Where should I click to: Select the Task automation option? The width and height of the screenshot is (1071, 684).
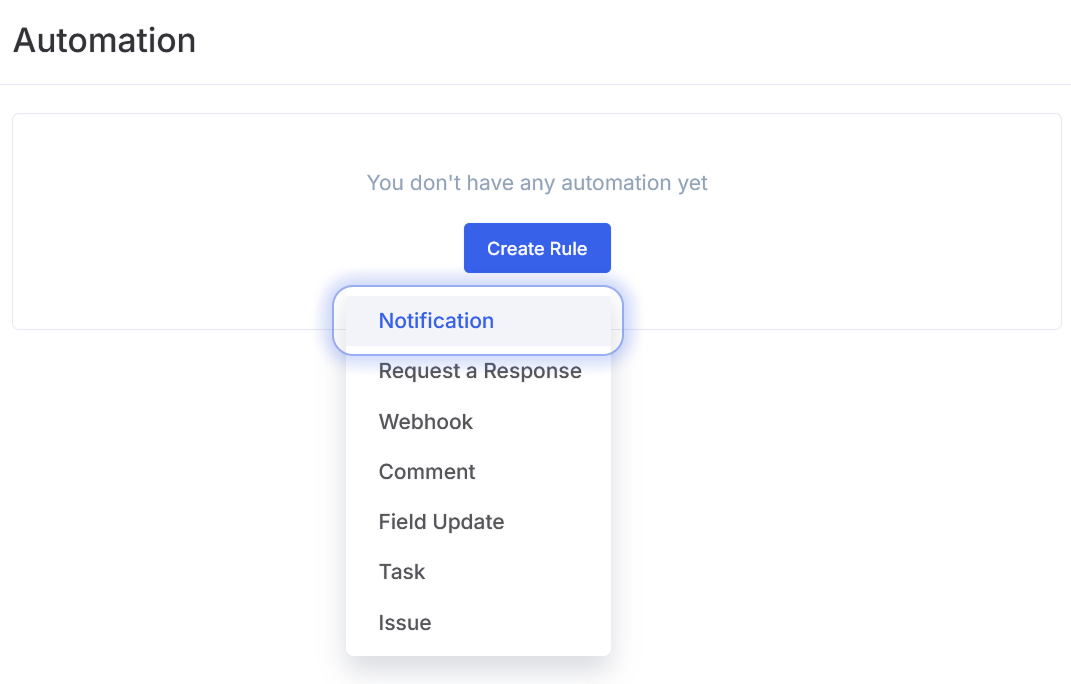coord(402,572)
